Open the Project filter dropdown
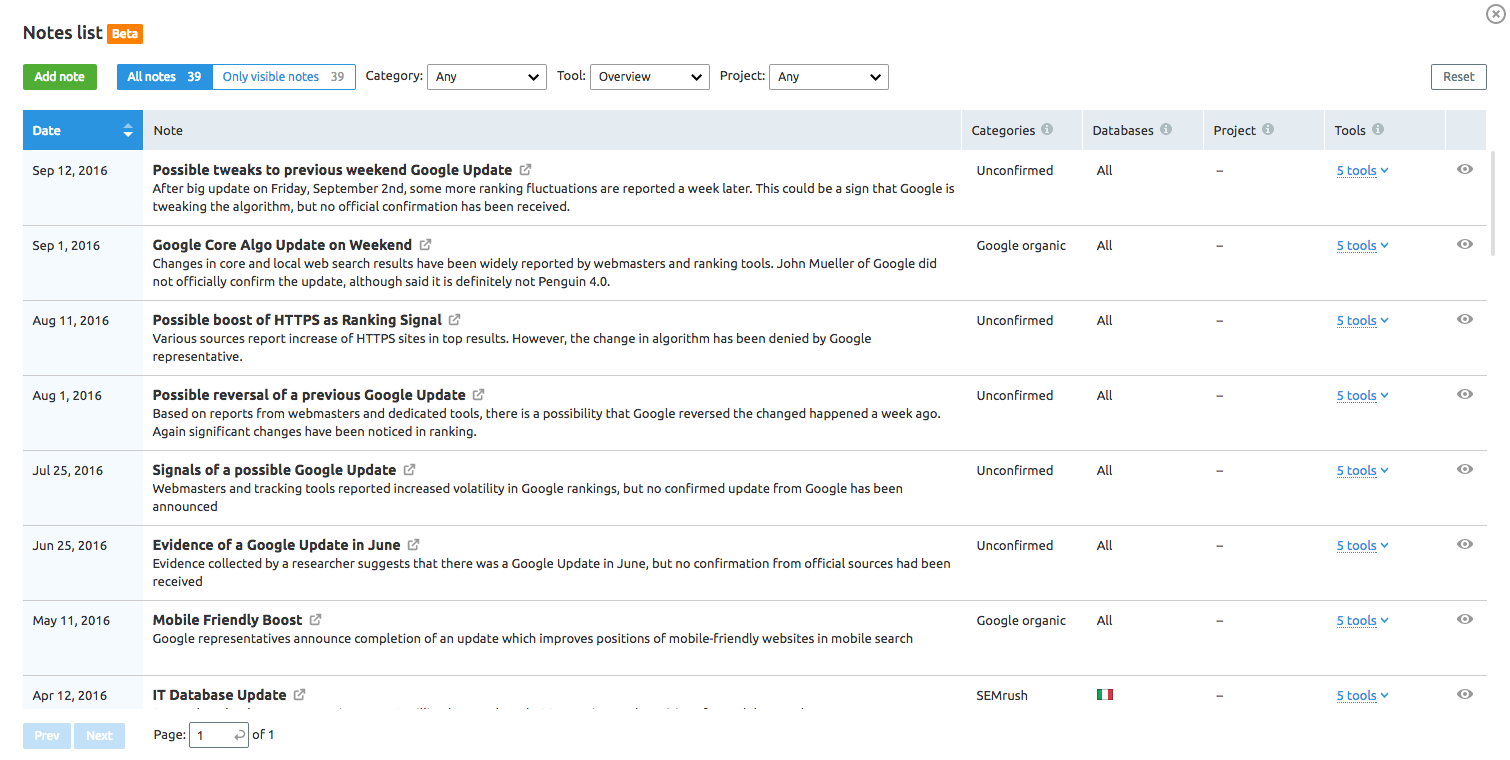Screen dimensions: 1510x760 coord(829,77)
